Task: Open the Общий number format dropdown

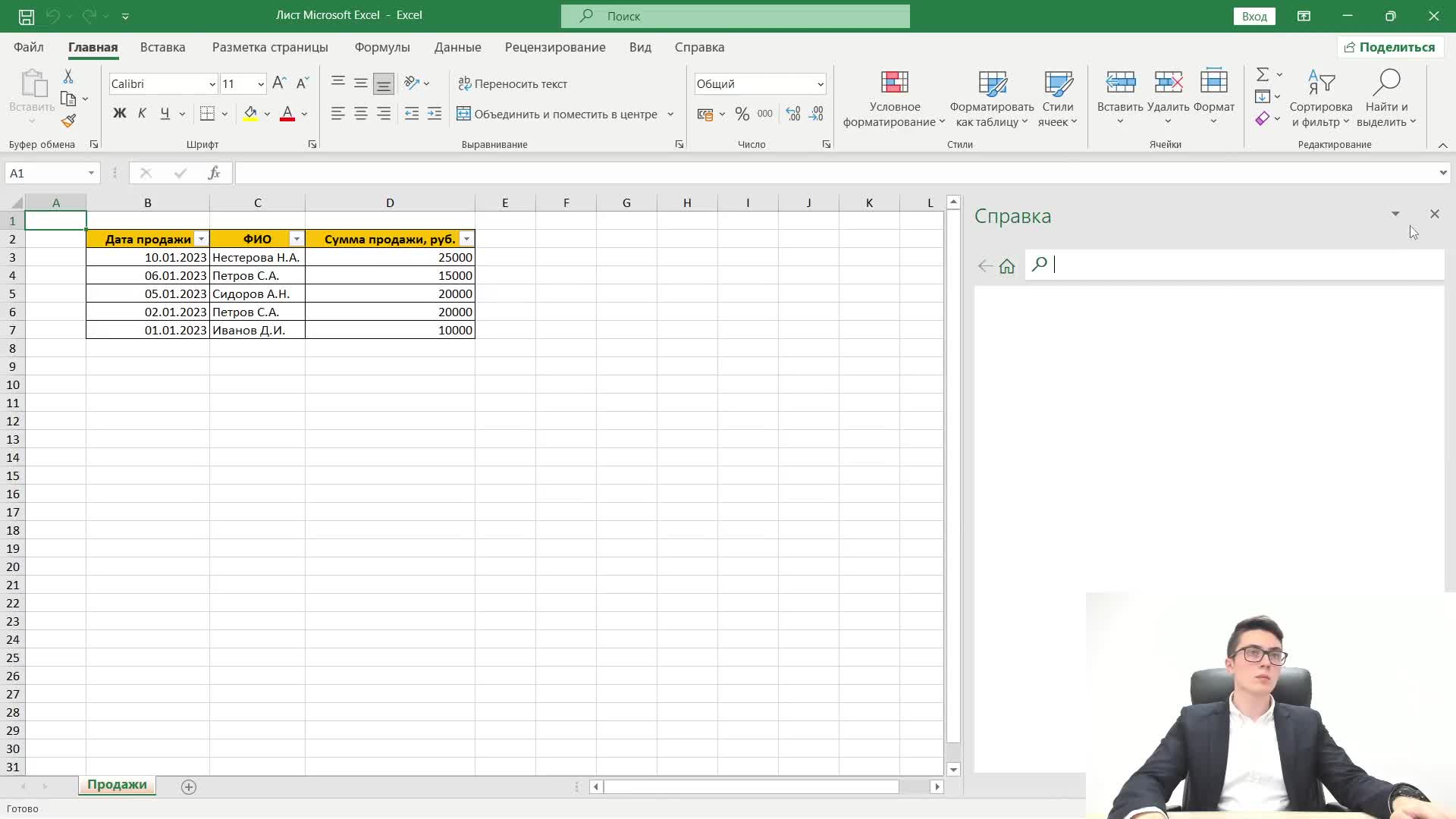Action: click(x=820, y=84)
